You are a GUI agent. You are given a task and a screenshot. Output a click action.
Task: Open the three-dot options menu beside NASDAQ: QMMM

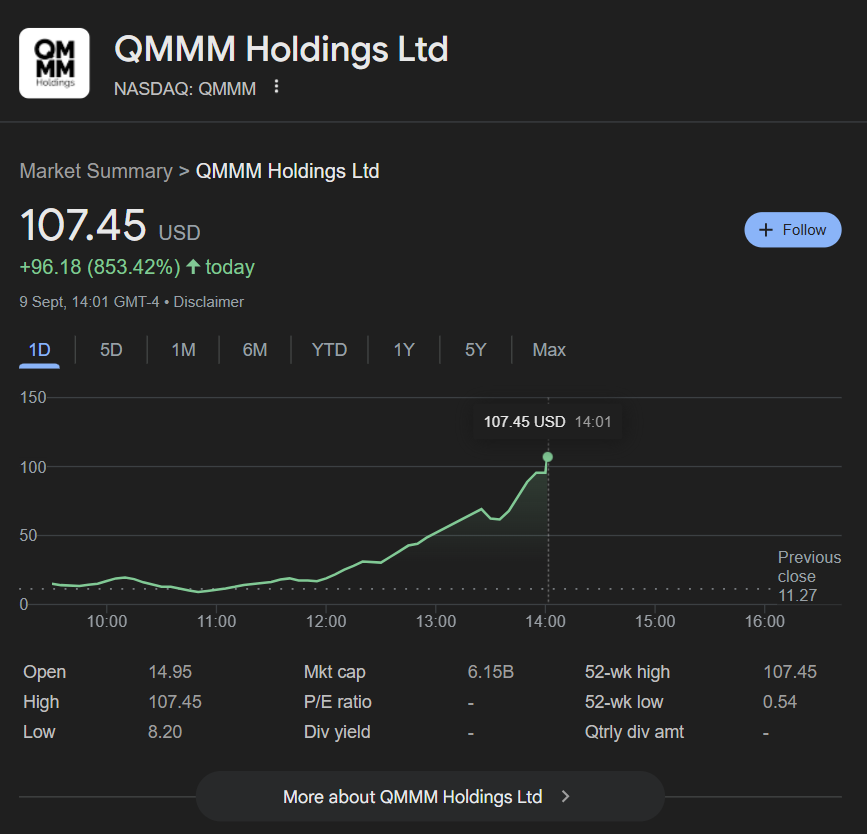(276, 87)
